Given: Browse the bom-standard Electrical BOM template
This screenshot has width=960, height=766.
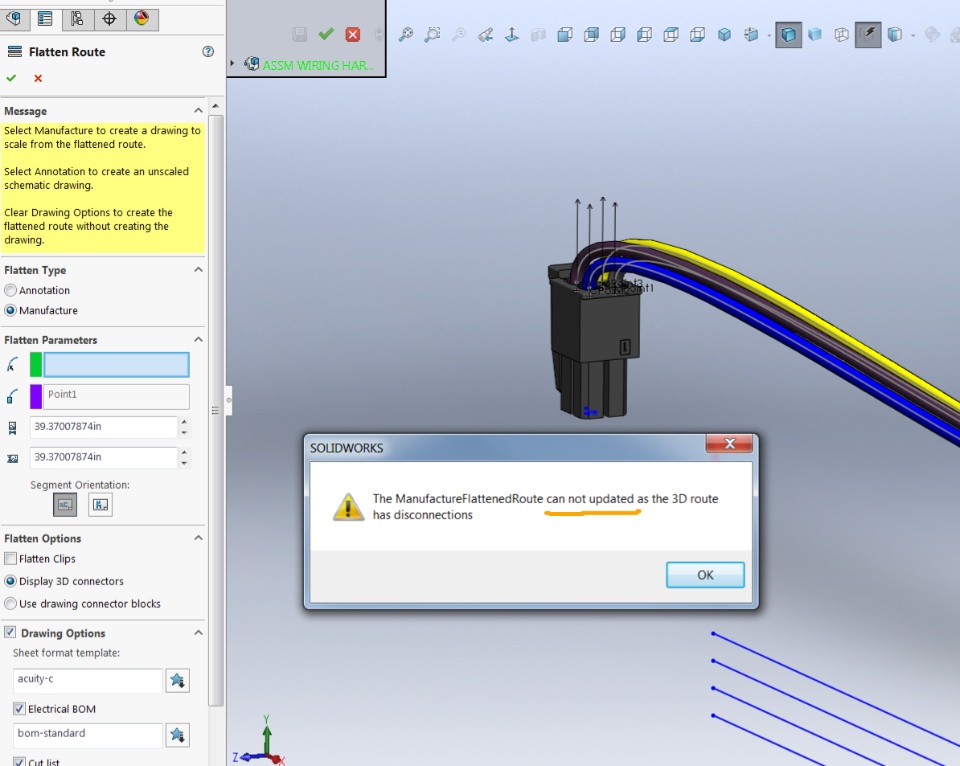Looking at the screenshot, I should click(178, 735).
